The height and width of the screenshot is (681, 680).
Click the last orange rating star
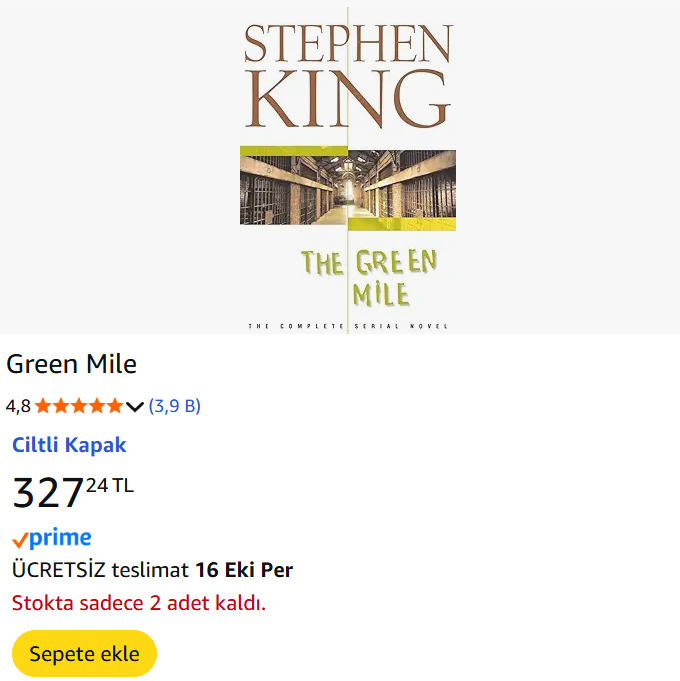114,406
